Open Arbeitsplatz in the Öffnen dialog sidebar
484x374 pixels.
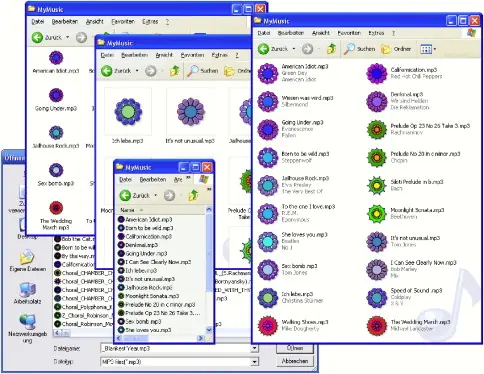(28, 293)
